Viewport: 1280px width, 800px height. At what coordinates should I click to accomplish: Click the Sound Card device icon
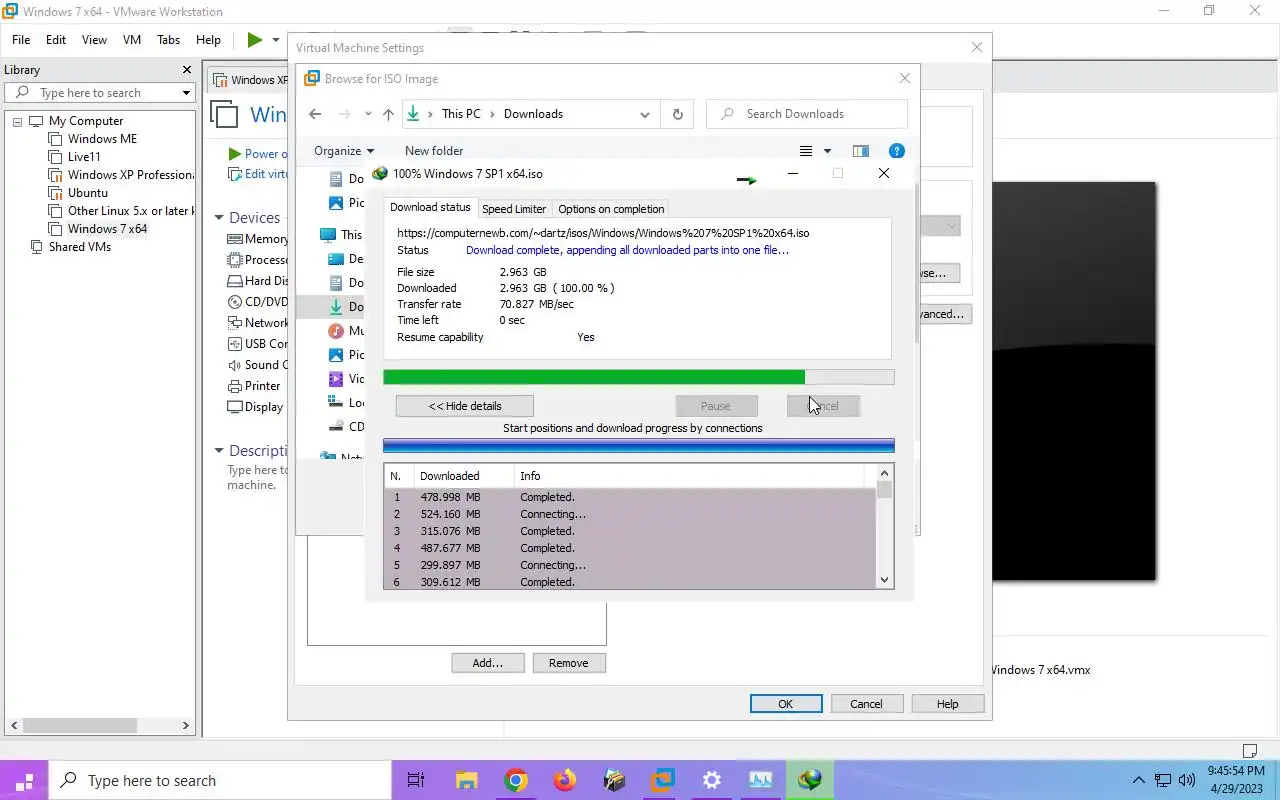[x=235, y=365]
